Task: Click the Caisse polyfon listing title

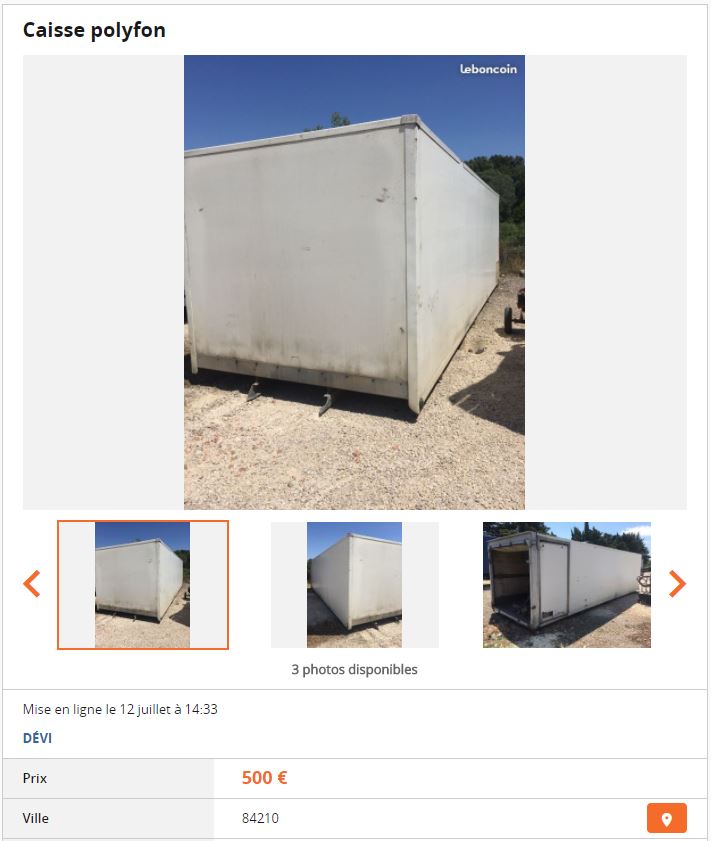Action: coord(94,30)
